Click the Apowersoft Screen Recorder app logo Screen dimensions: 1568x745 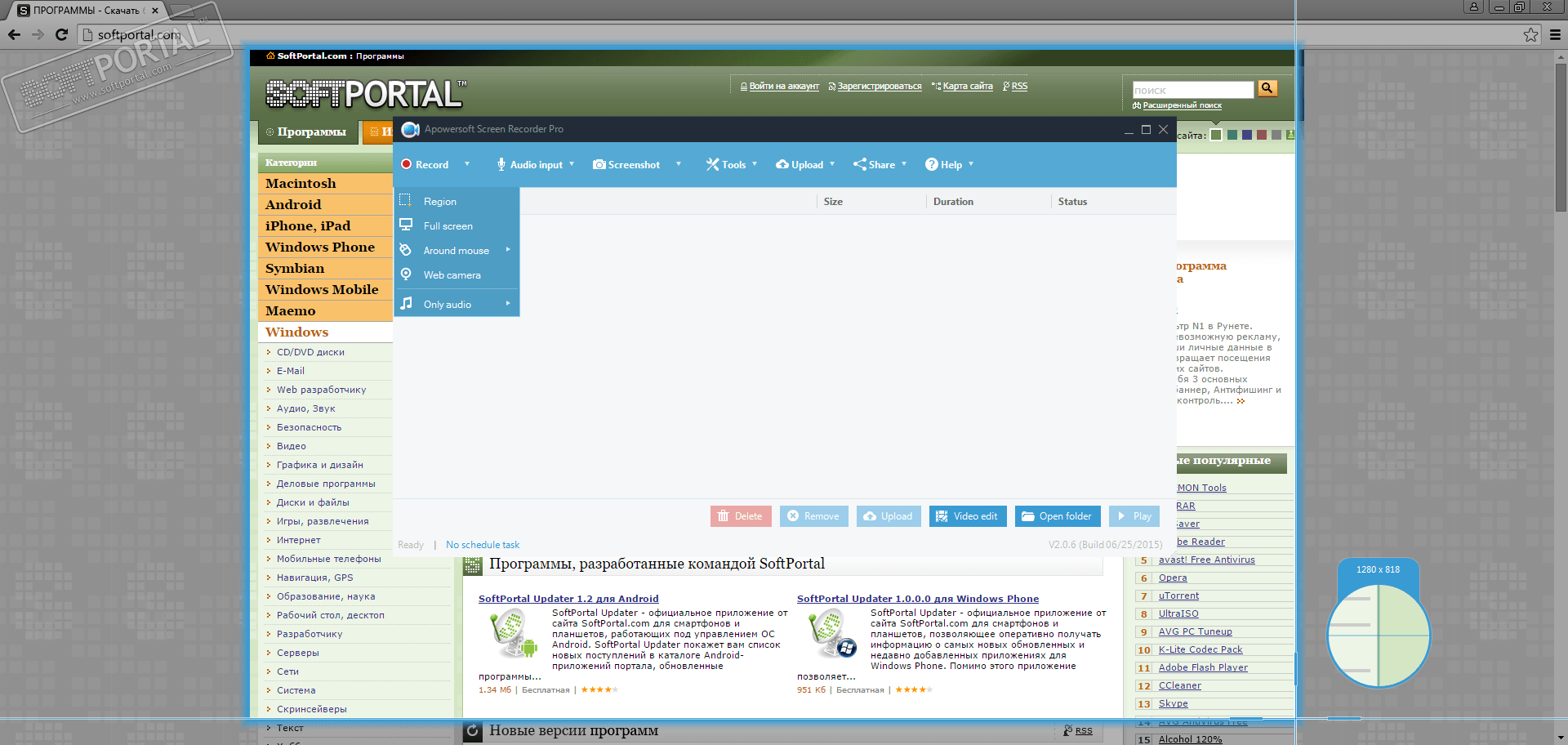pyautogui.click(x=410, y=129)
